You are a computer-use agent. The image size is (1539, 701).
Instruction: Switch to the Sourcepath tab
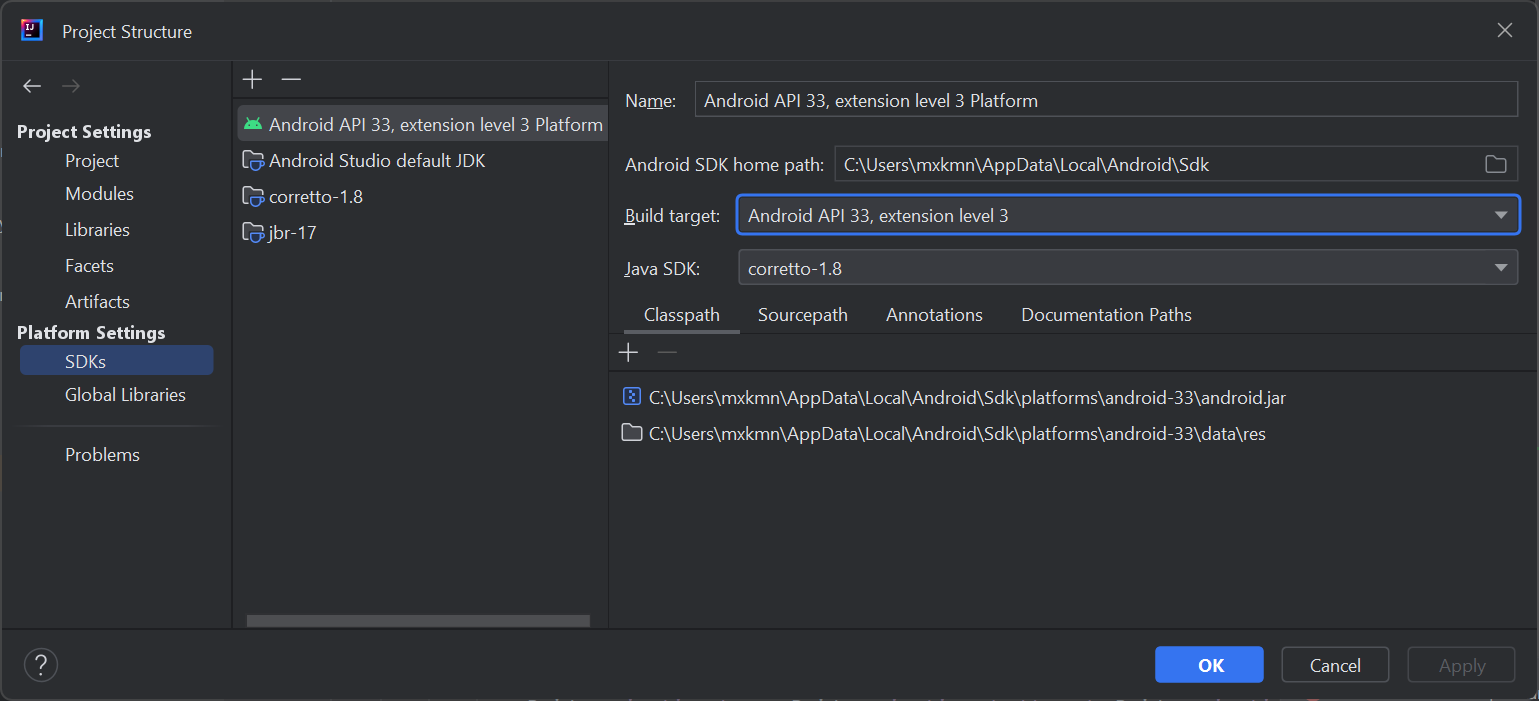(803, 315)
